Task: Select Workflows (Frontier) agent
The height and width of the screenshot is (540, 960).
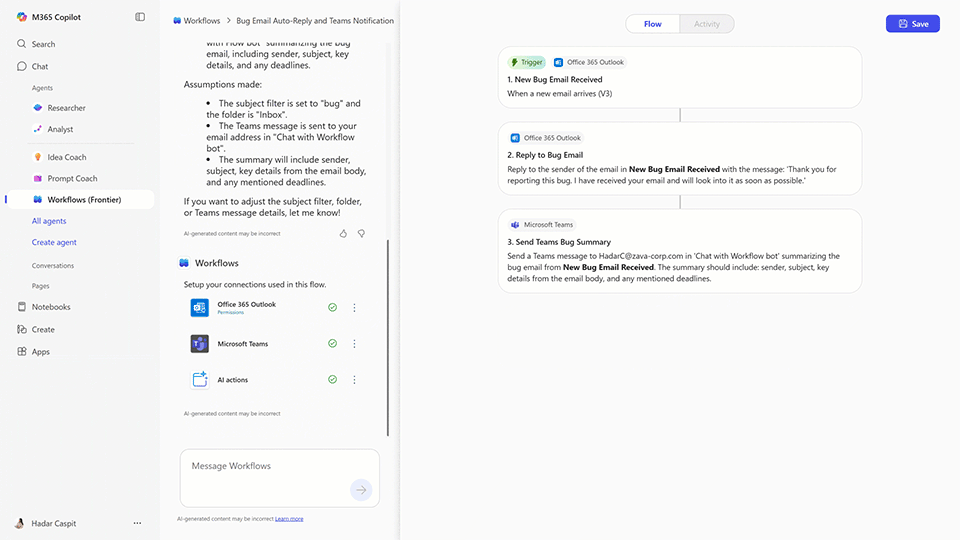Action: pos(80,200)
